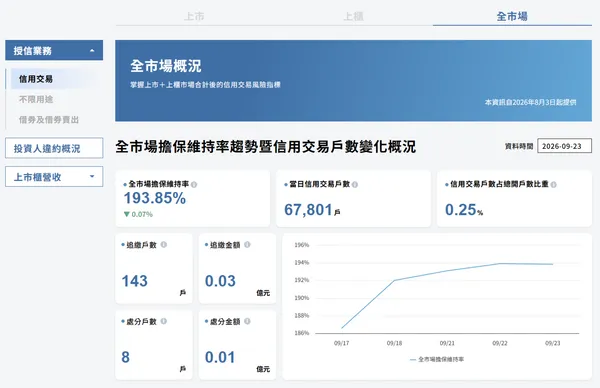Image resolution: width=600 pixels, height=388 pixels.
Task: Click the 0.25 percent value
Action: click(460, 210)
